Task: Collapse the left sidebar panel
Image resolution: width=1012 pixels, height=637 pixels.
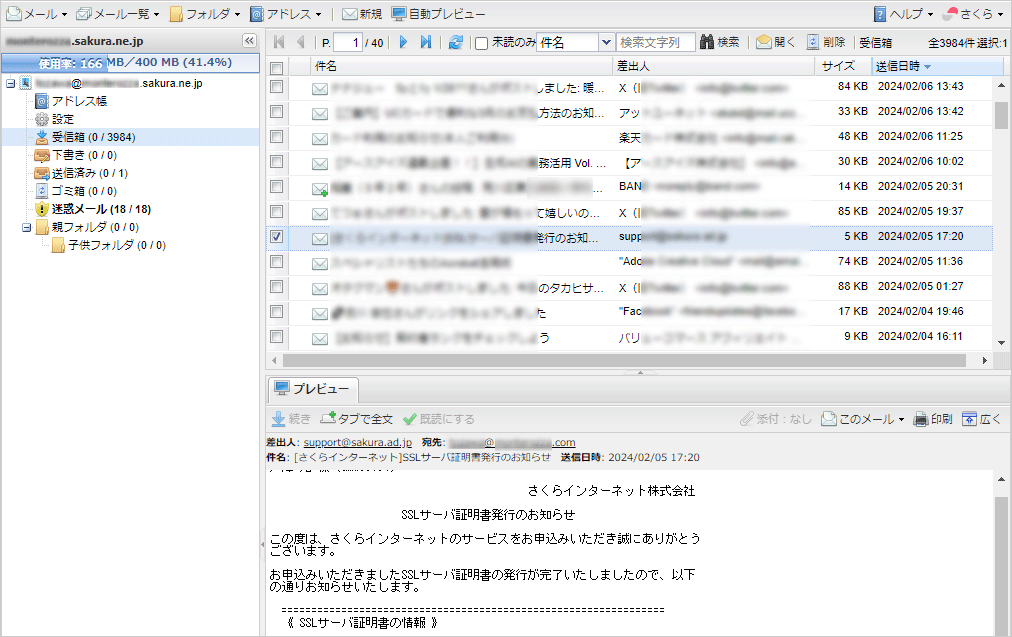Action: pos(249,41)
